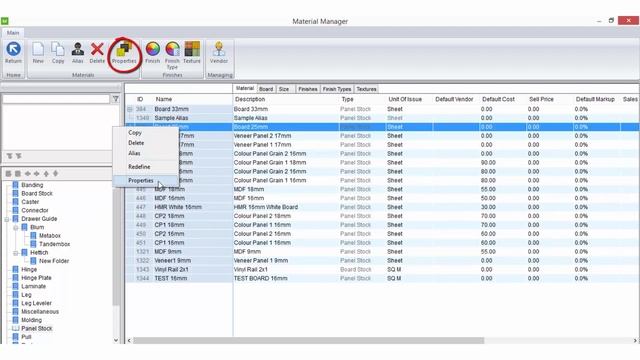
Task: Select the Main ribbon tab
Action: (13, 32)
